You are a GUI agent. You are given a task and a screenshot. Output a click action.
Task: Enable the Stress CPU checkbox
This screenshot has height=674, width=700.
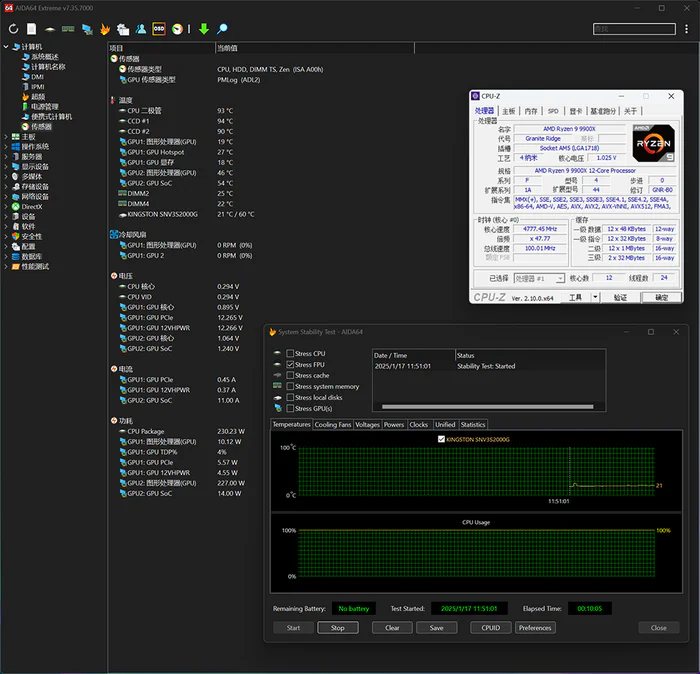coord(290,354)
